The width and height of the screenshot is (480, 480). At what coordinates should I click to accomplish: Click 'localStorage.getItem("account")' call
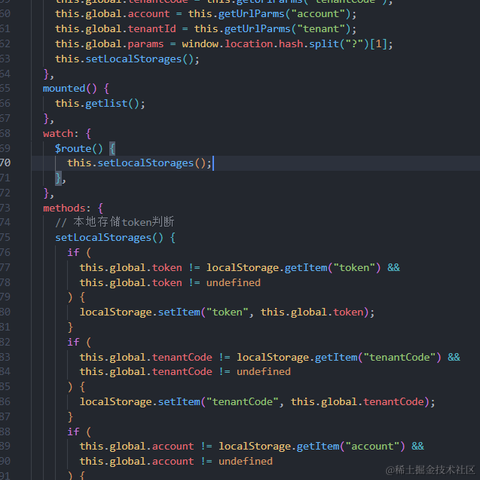click(312, 446)
